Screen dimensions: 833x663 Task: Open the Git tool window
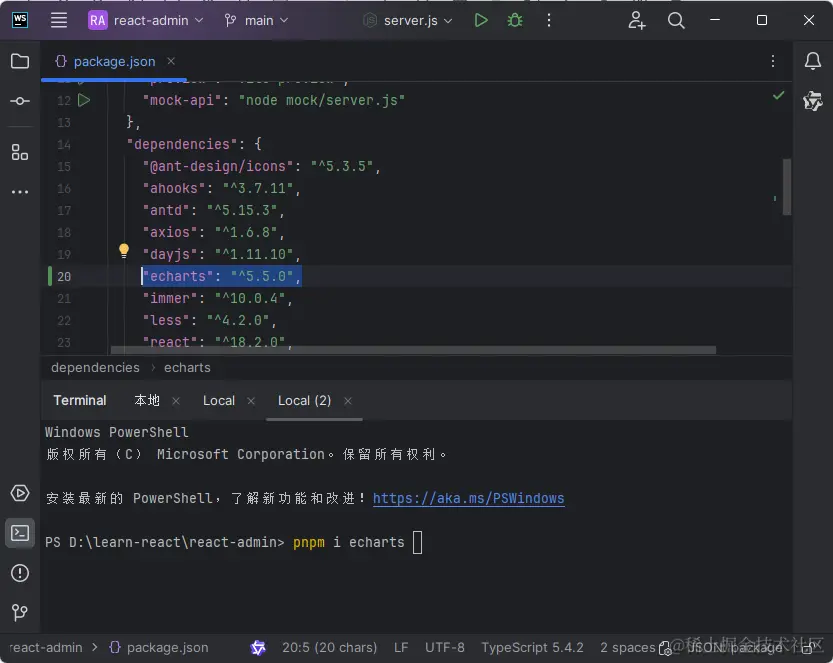click(20, 613)
